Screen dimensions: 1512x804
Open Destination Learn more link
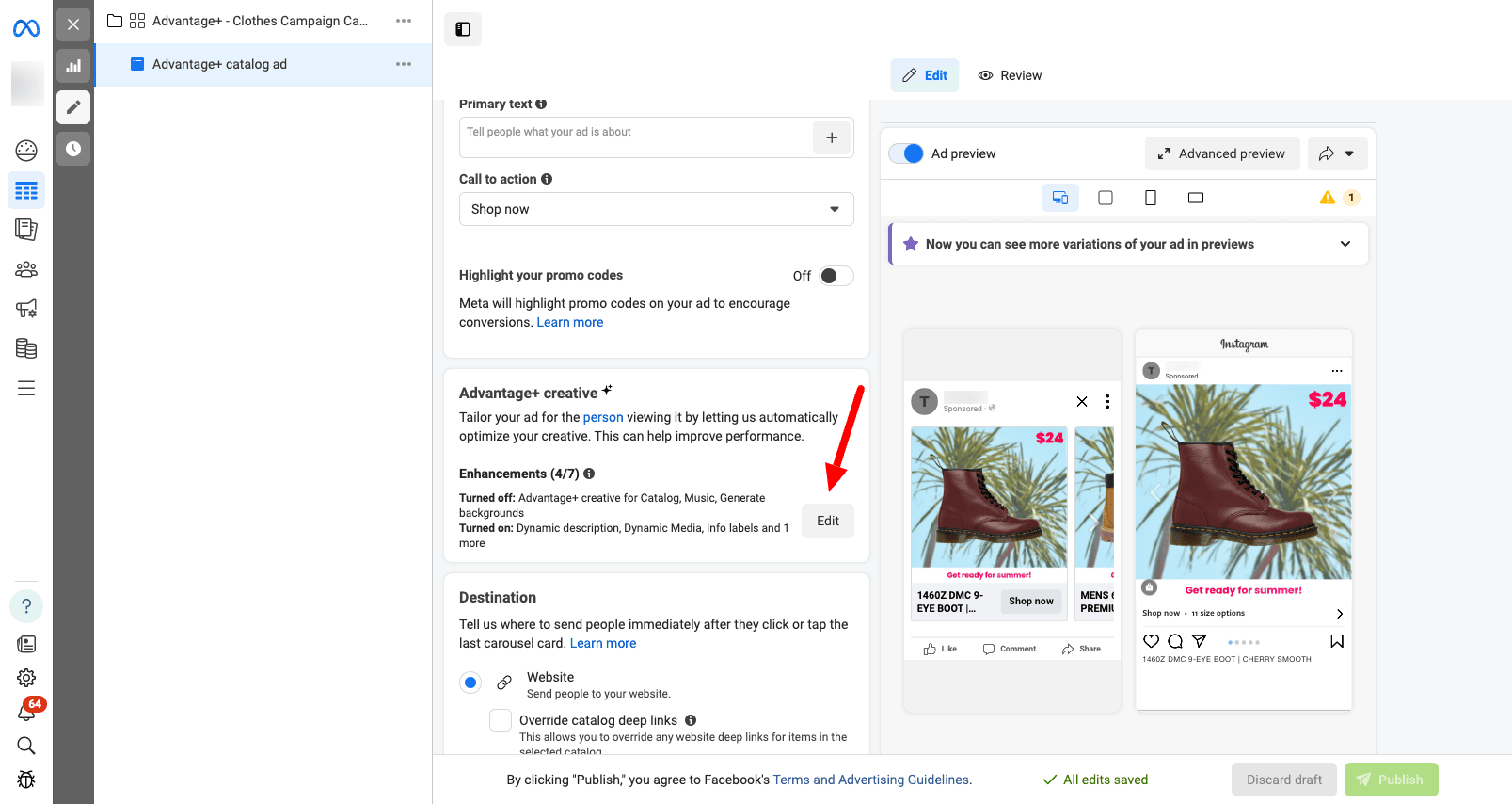tap(603, 643)
